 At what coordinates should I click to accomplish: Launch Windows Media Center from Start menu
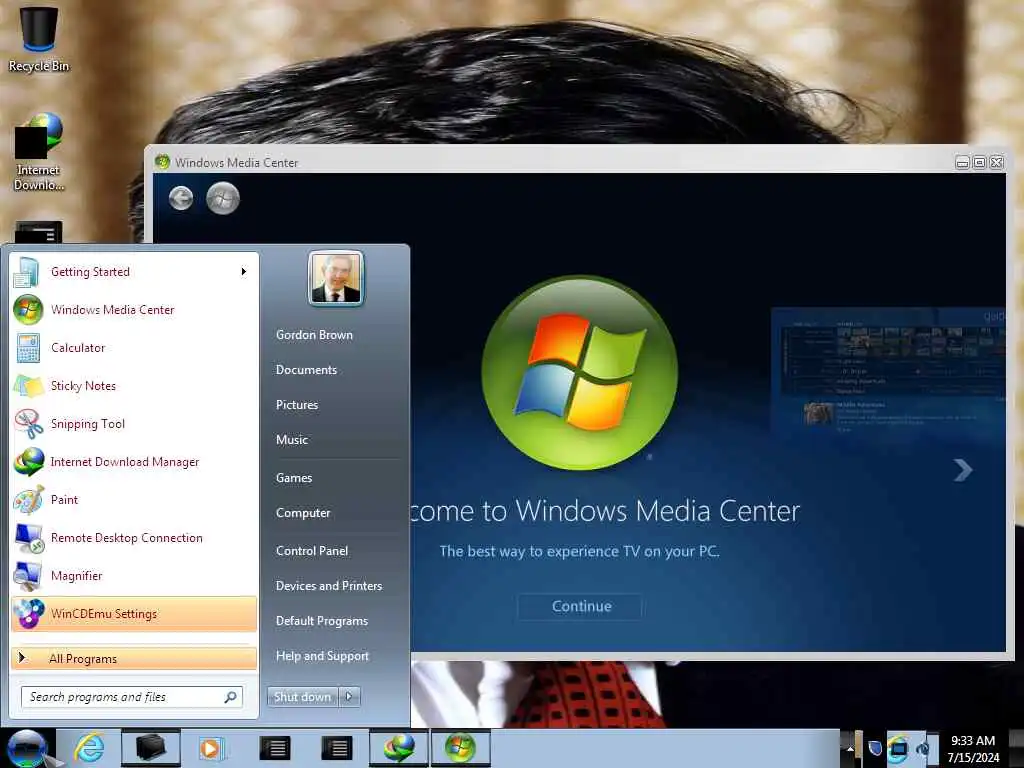134,310
